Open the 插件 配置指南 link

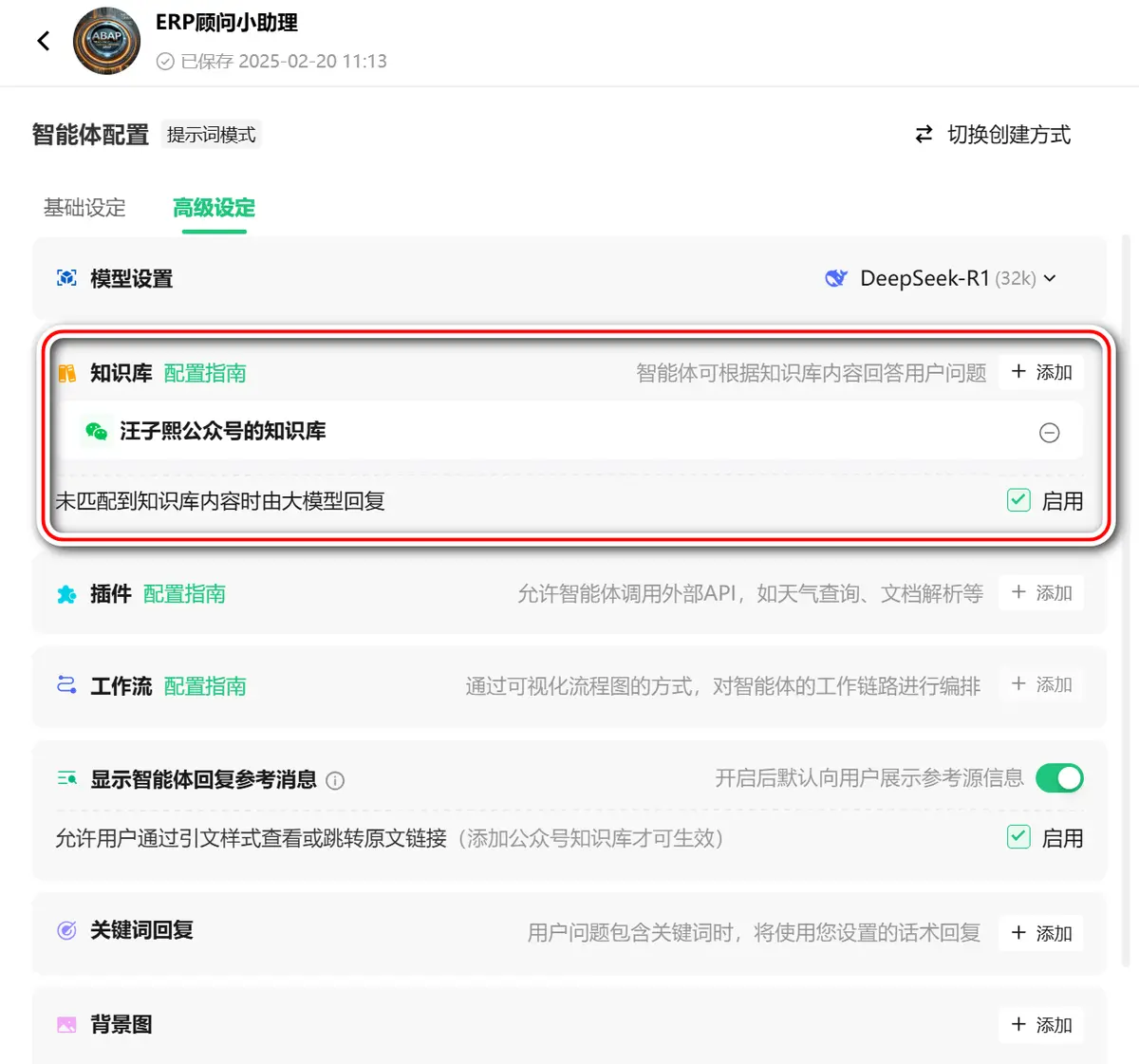[184, 594]
